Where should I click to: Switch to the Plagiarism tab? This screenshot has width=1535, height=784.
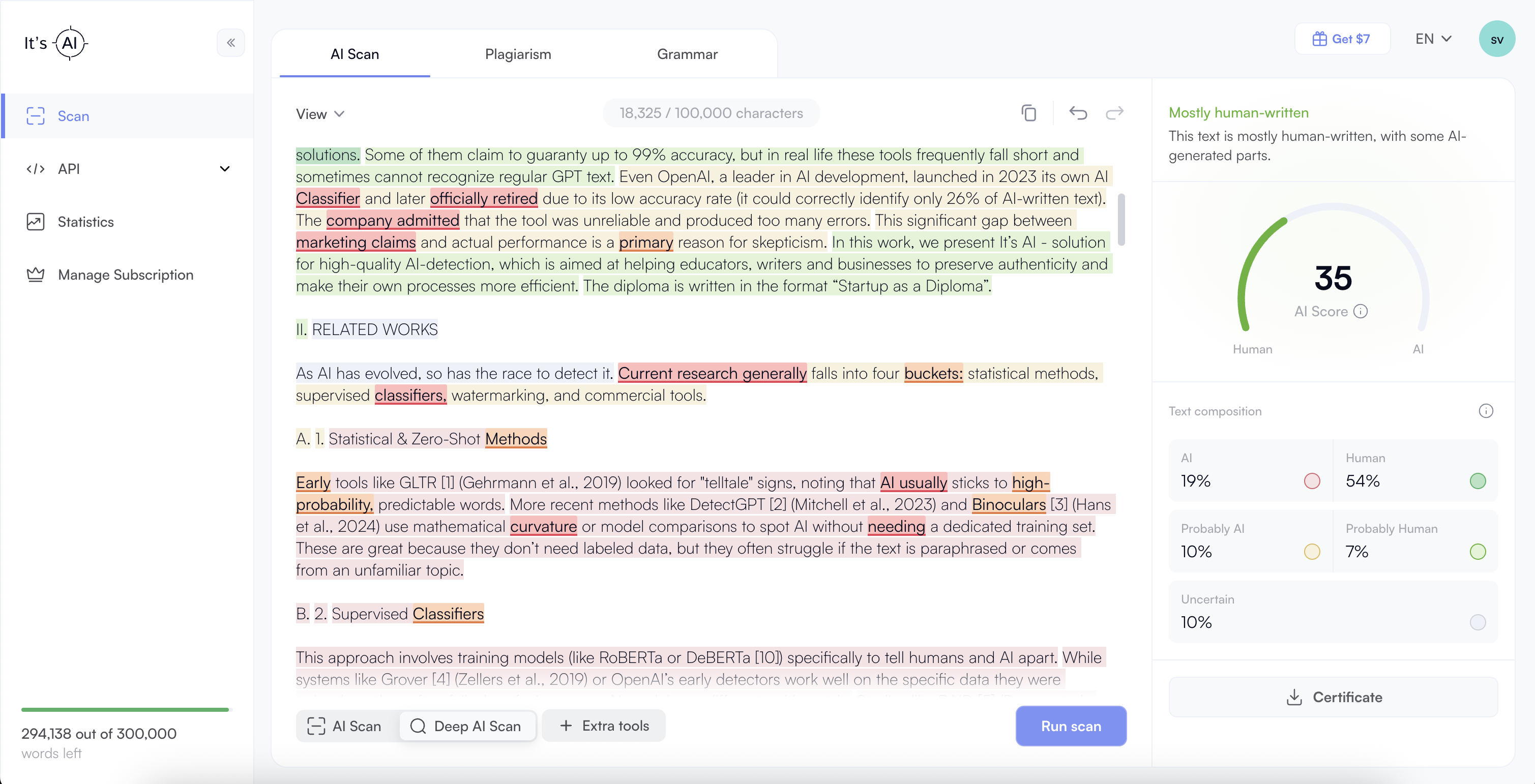(x=518, y=54)
